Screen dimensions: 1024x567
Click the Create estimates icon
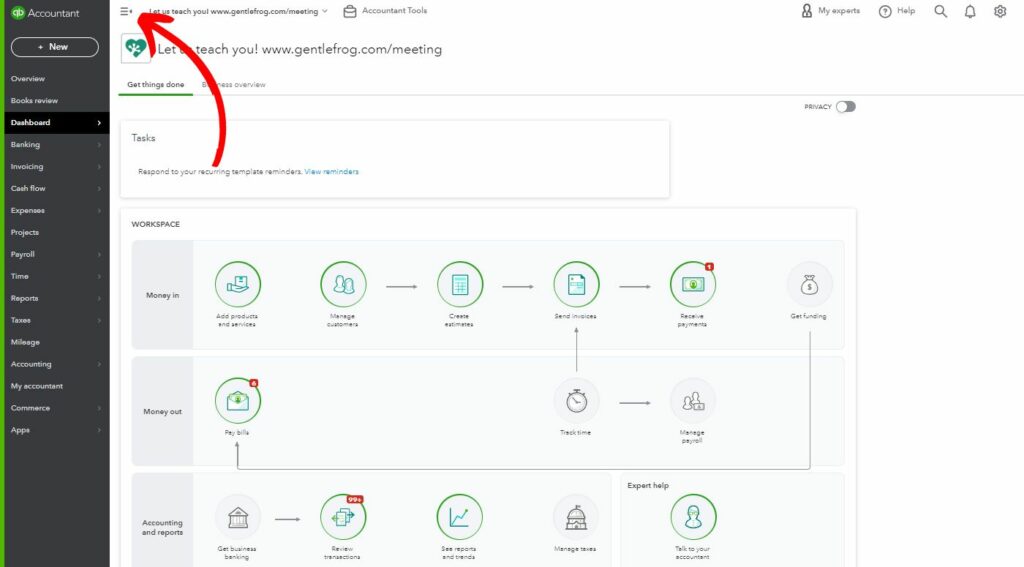460,285
